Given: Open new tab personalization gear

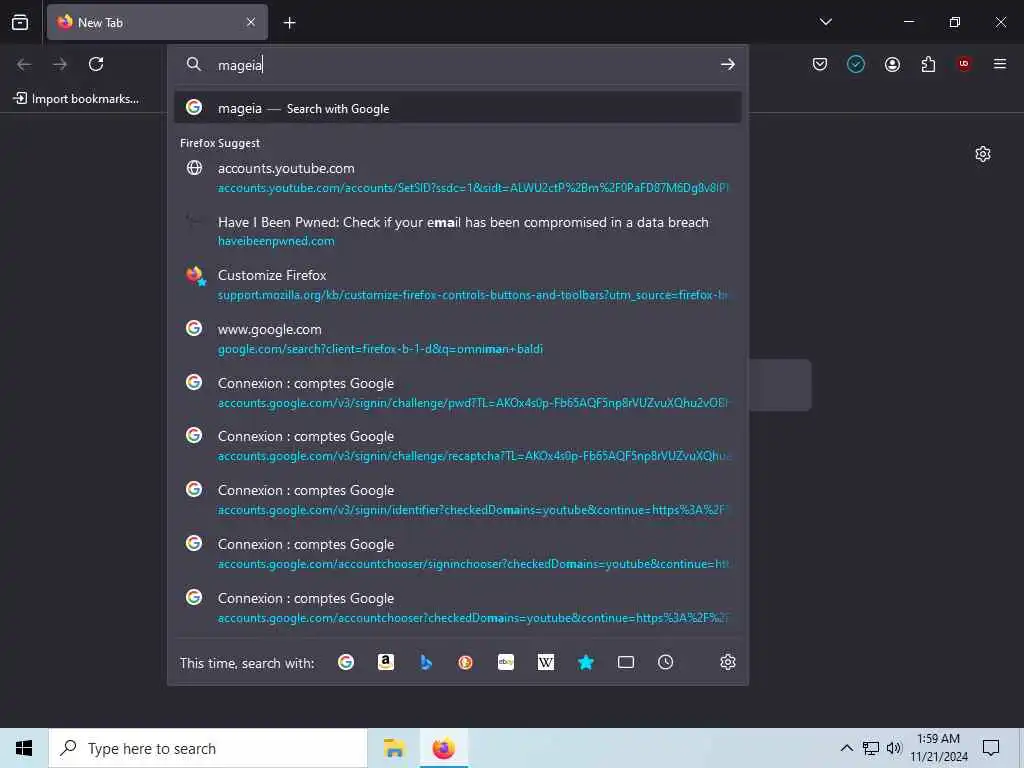Looking at the screenshot, I should 982,154.
